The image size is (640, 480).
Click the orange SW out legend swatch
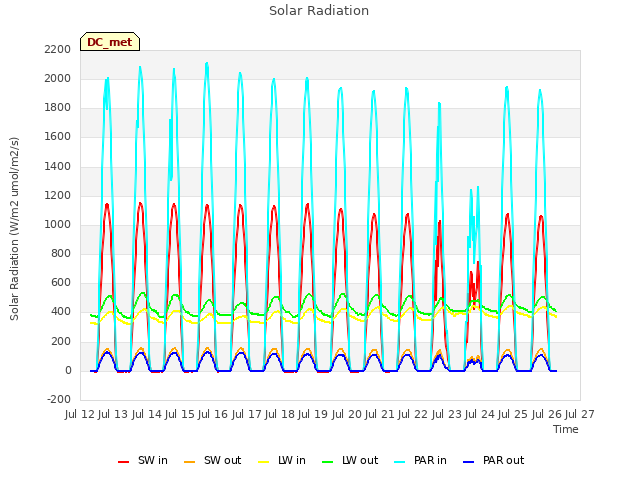pos(189,462)
